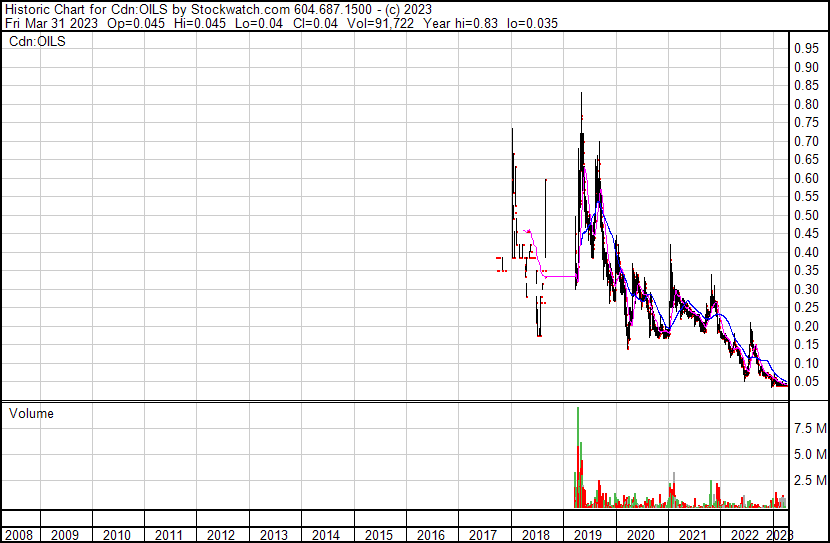Click the 2019 year label on timeline
Viewport: 830px width, 543px height.
pyautogui.click(x=588, y=535)
